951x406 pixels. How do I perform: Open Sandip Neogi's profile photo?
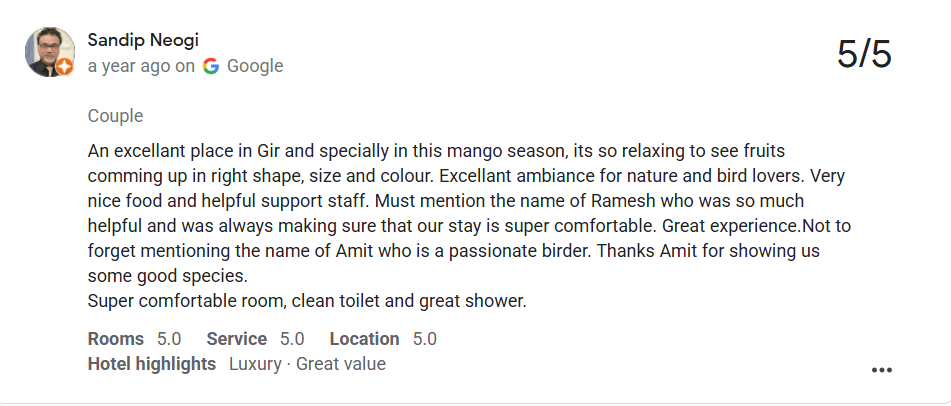(x=50, y=52)
